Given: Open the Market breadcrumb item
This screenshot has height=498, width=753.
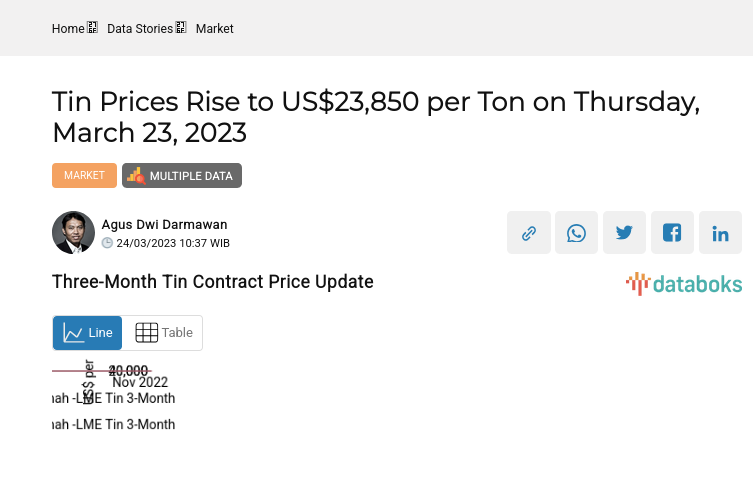Looking at the screenshot, I should click(x=215, y=29).
